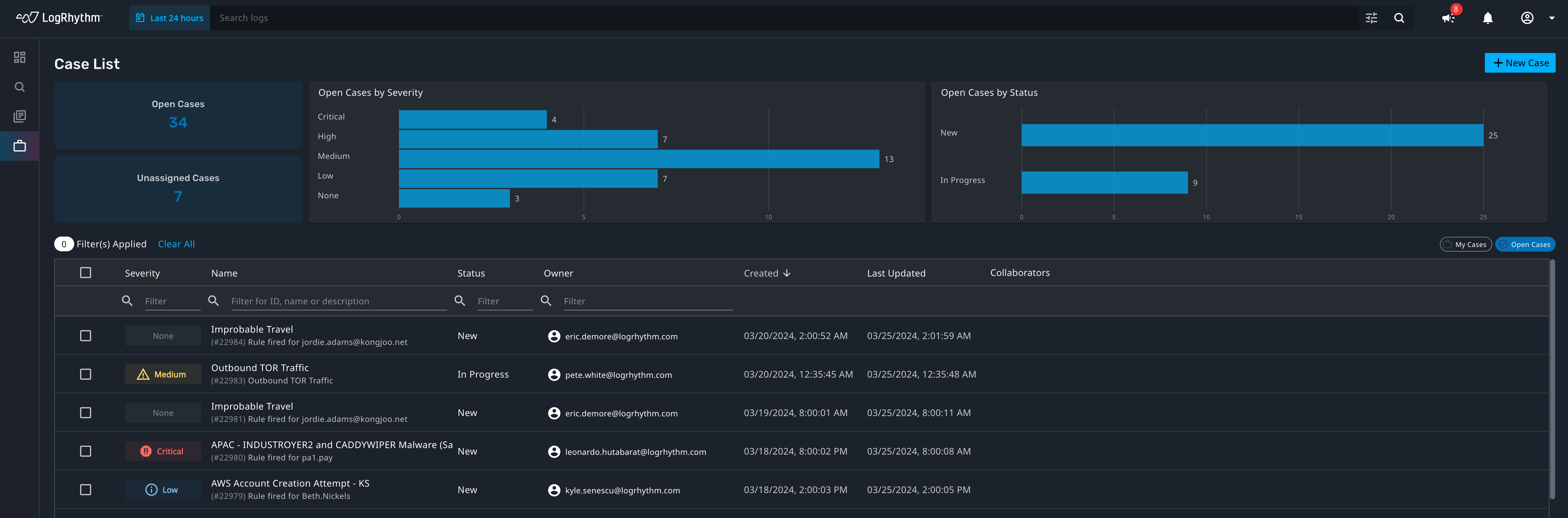This screenshot has height=518, width=1568.
Task: Click the Name filter search icon
Action: (214, 301)
